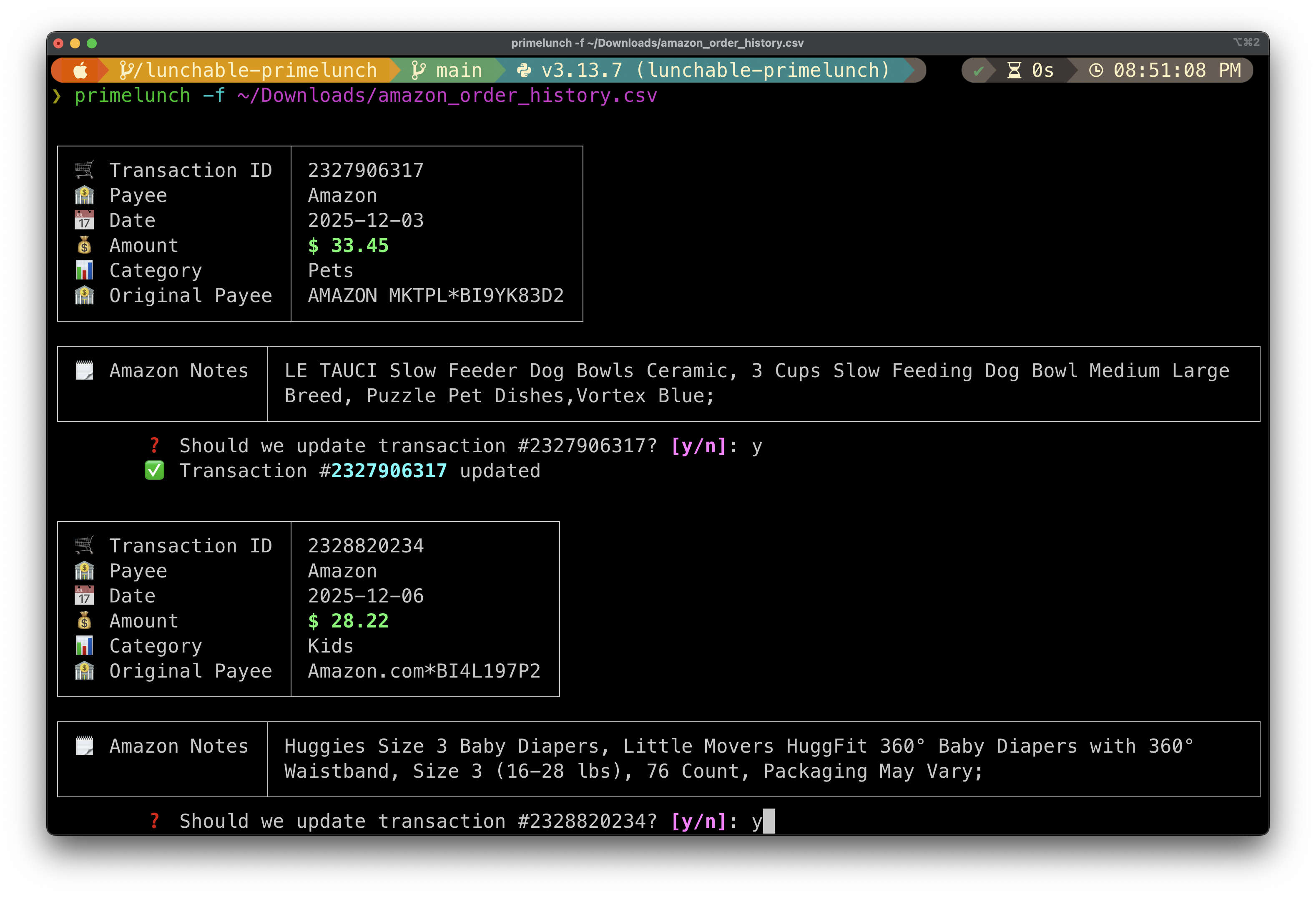Click the text cursor block after the y answer

click(x=769, y=821)
